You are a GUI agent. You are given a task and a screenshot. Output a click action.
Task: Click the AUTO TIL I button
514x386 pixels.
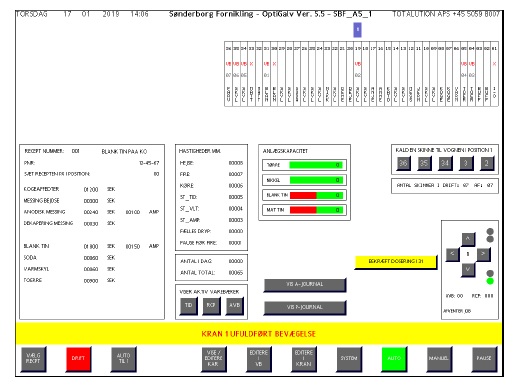pos(123,358)
